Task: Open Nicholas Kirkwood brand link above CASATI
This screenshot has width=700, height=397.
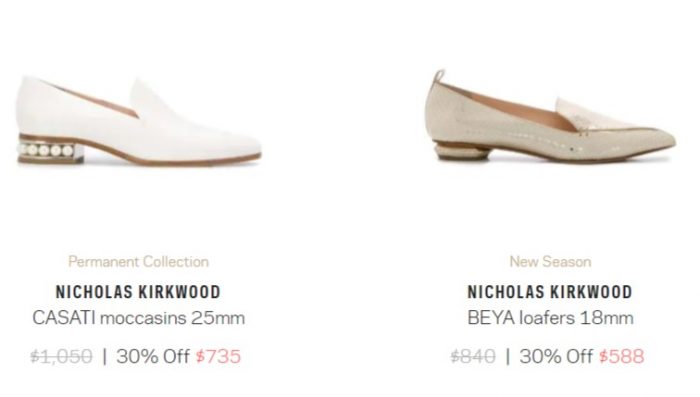Action: (x=138, y=292)
